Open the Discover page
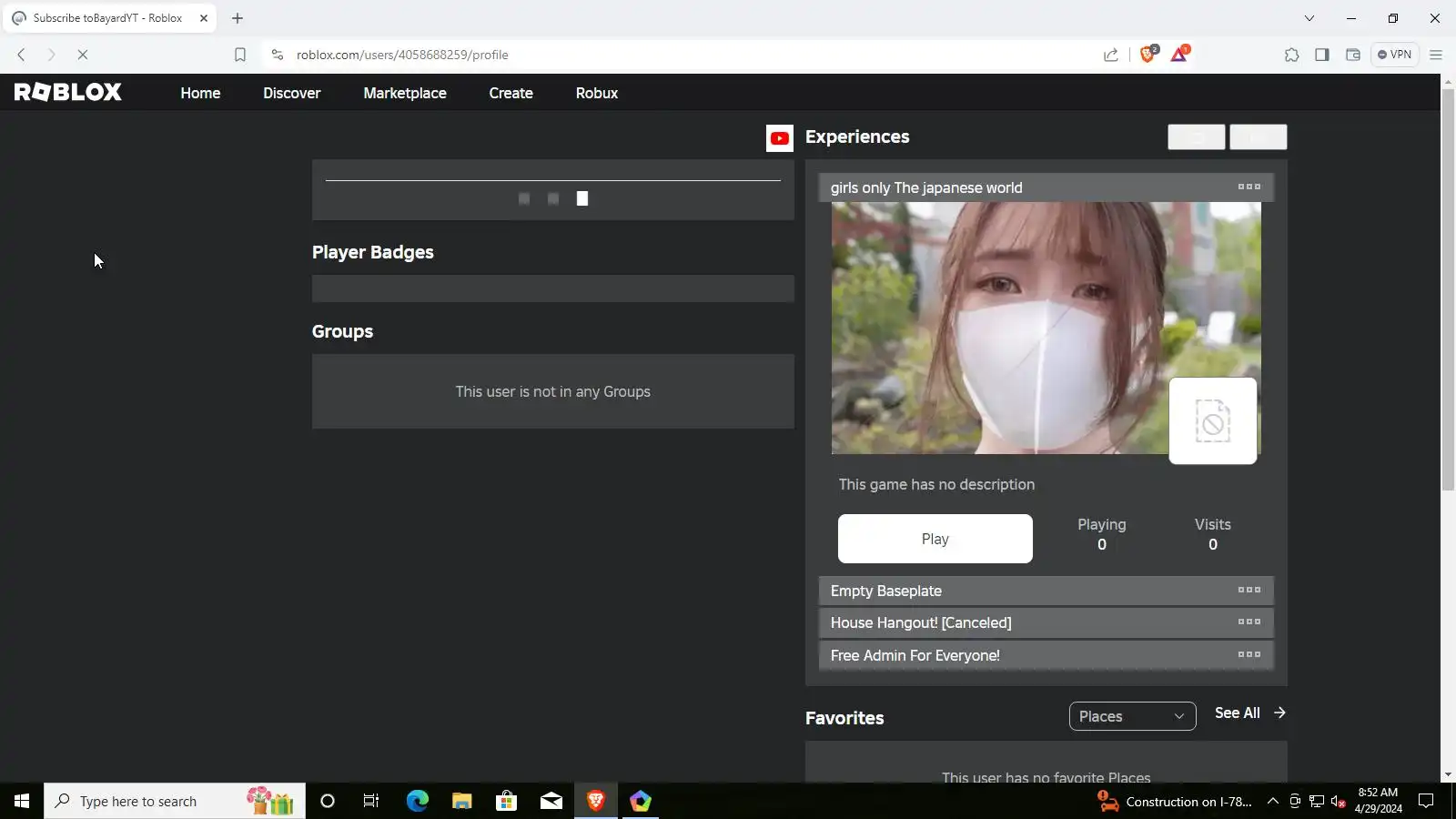This screenshot has height=819, width=1456. (x=292, y=93)
